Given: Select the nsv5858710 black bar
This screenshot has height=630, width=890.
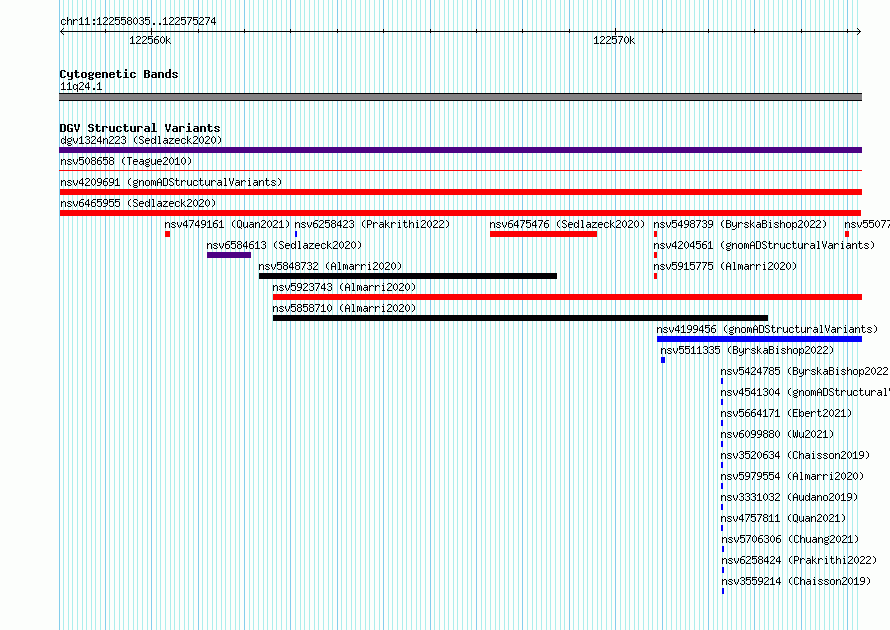Looking at the screenshot, I should click(520, 318).
